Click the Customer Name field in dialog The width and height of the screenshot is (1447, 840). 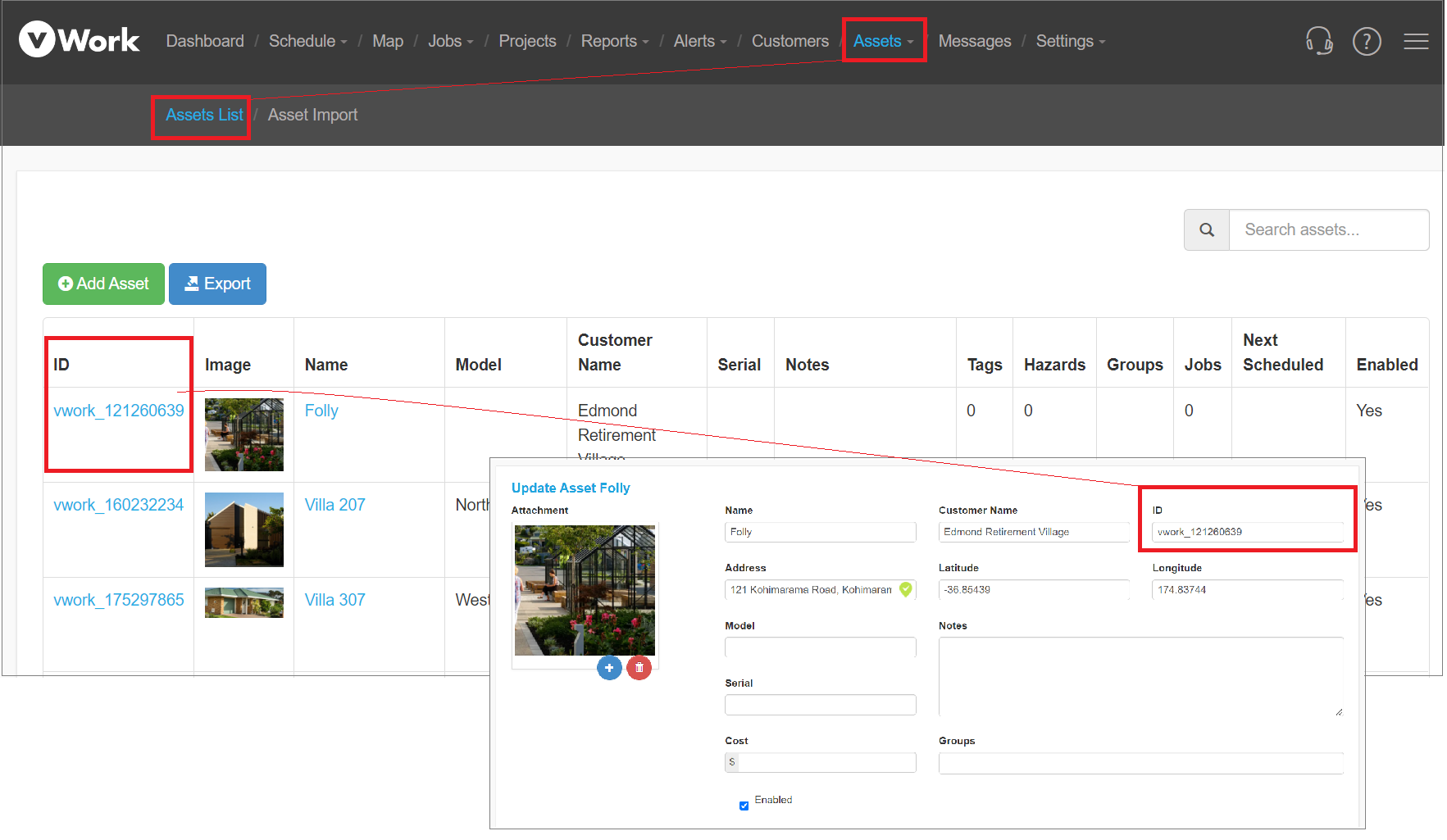click(1034, 532)
